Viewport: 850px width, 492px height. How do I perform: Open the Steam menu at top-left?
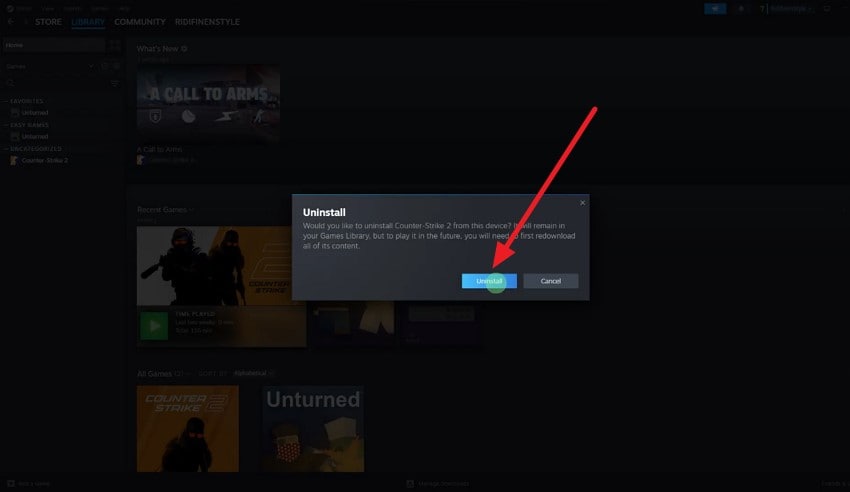[19, 8]
